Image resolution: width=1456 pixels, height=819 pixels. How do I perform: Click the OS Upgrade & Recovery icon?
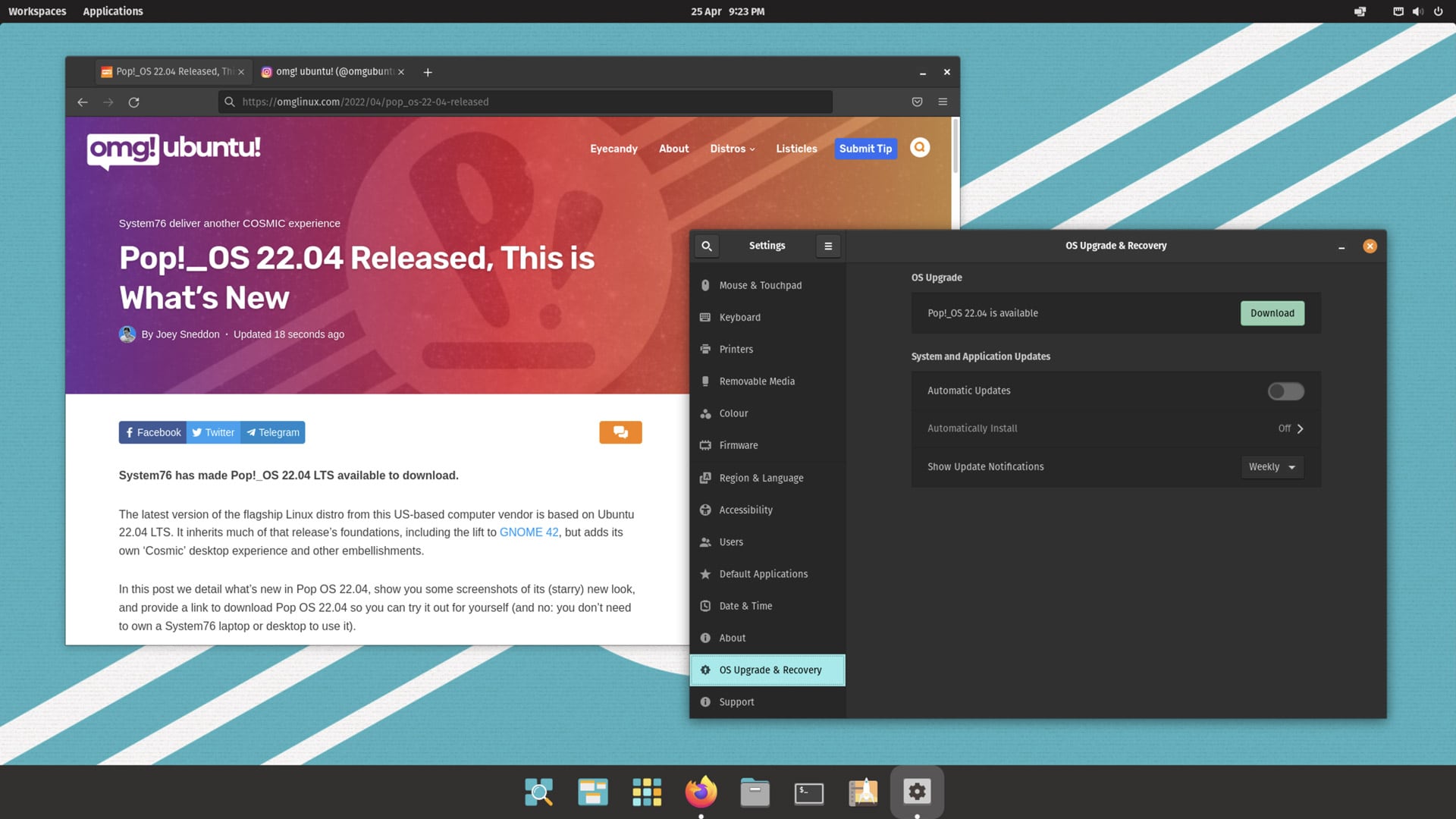[x=706, y=669]
